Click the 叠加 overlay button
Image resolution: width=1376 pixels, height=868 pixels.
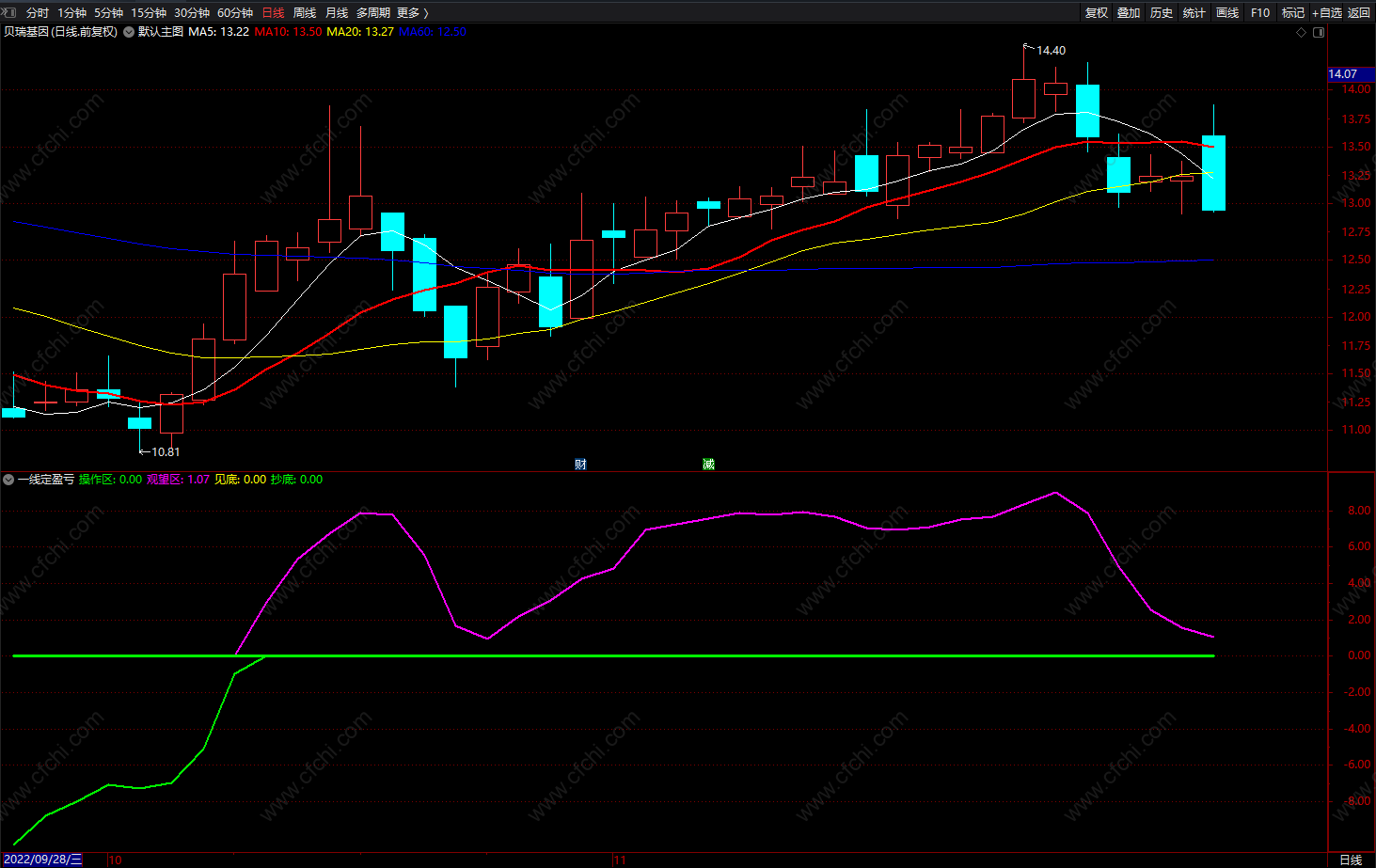[x=1129, y=13]
